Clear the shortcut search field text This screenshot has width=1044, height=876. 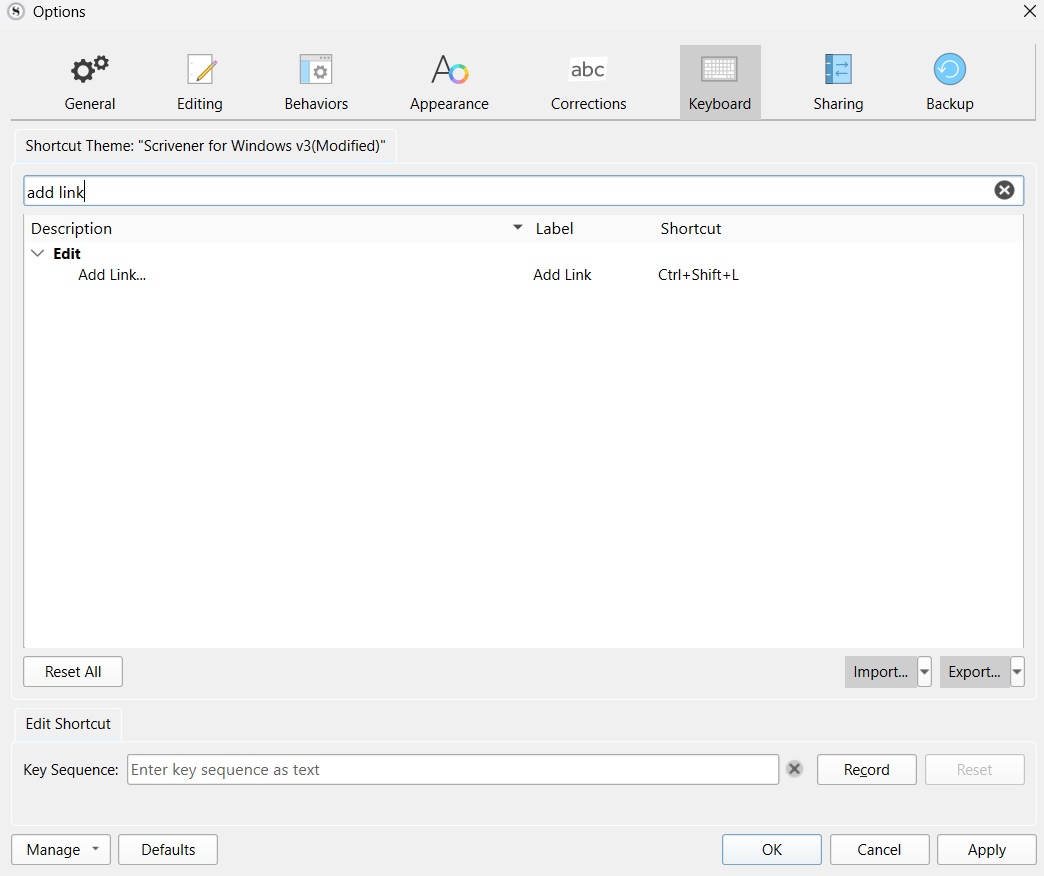pyautogui.click(x=1004, y=191)
